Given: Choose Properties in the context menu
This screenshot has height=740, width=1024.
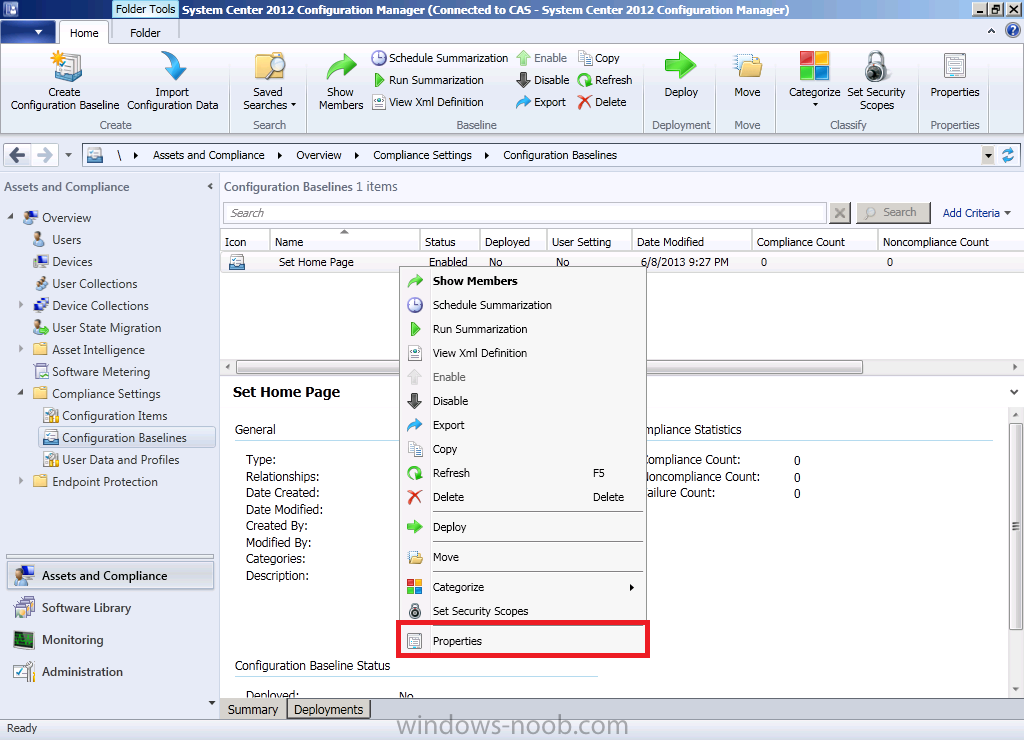Looking at the screenshot, I should [522, 641].
